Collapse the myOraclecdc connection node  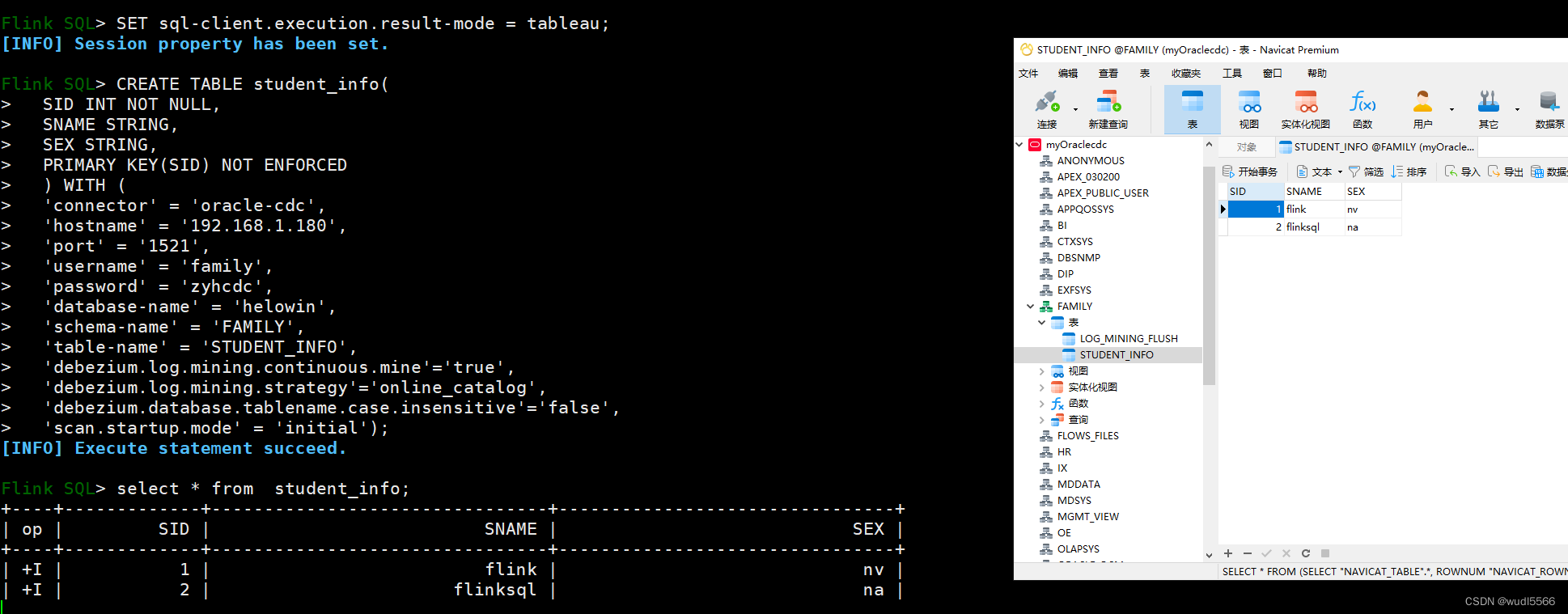coord(1019,145)
